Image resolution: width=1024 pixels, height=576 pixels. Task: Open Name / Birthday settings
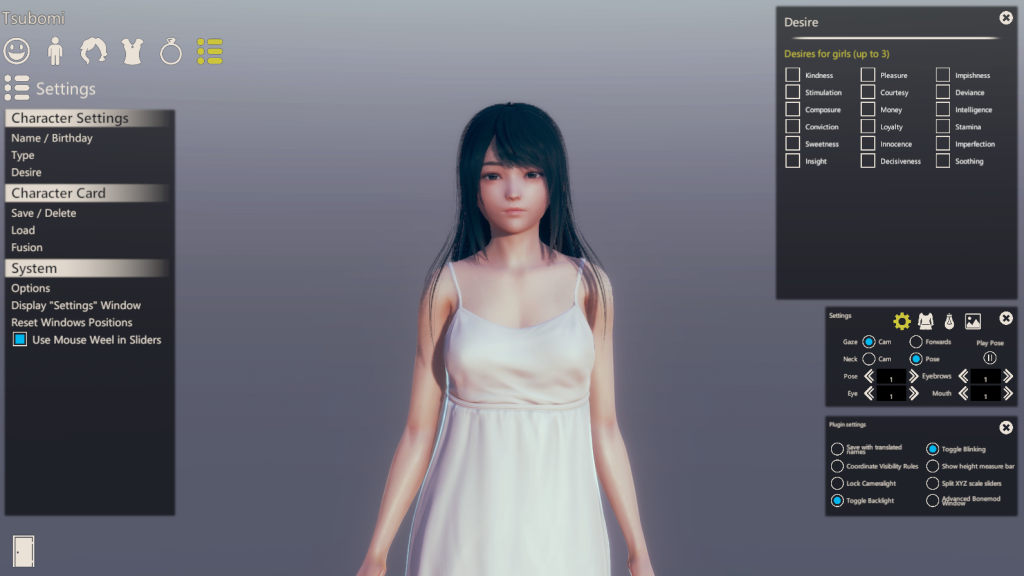coord(52,138)
